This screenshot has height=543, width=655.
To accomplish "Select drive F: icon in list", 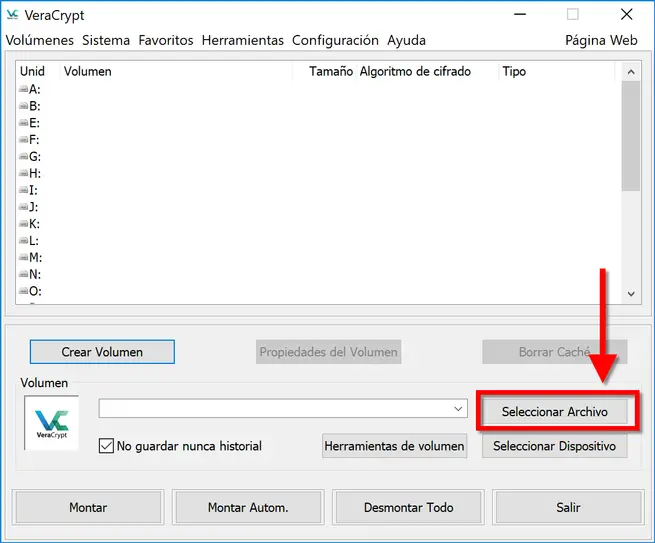I will pyautogui.click(x=23, y=140).
